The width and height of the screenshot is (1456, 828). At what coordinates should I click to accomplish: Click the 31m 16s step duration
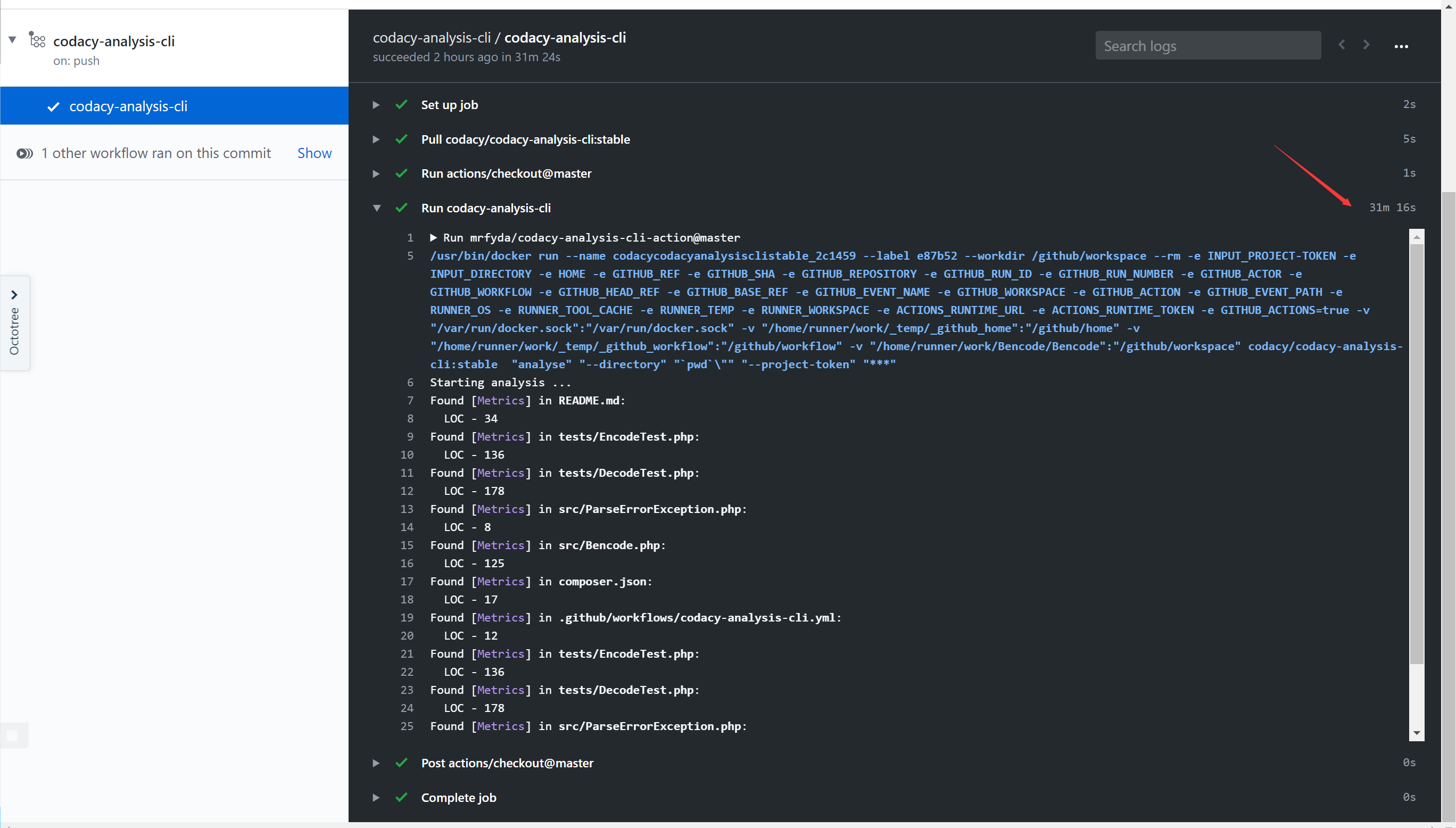pos(1392,208)
